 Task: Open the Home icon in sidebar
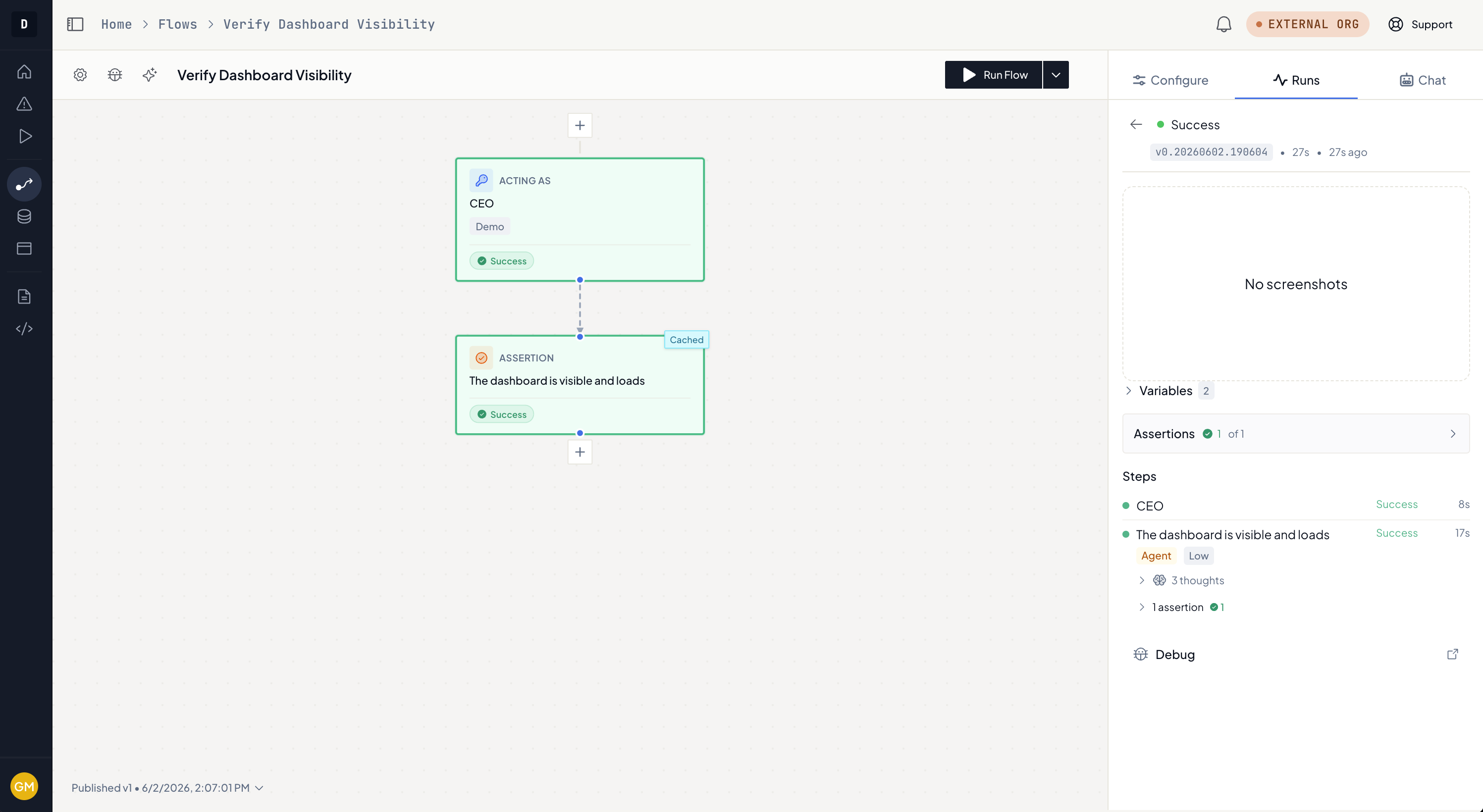coord(24,72)
